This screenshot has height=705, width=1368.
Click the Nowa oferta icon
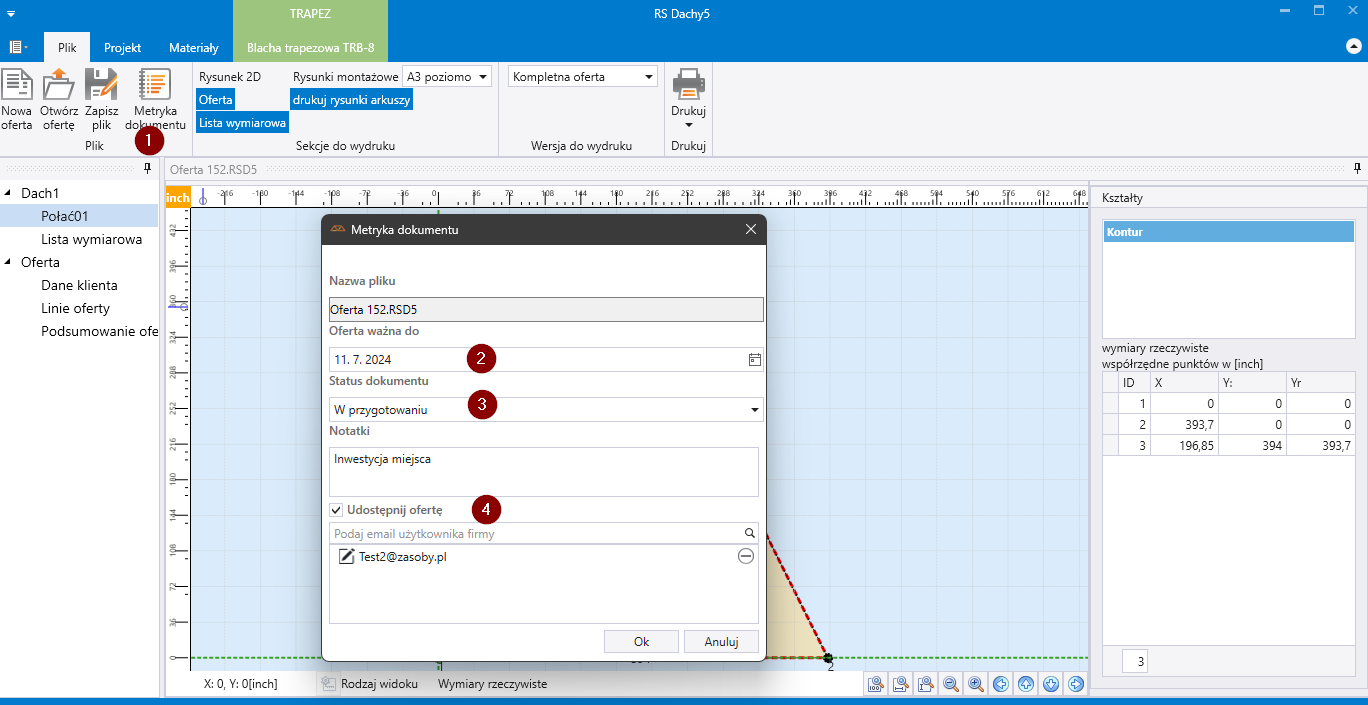(16, 86)
